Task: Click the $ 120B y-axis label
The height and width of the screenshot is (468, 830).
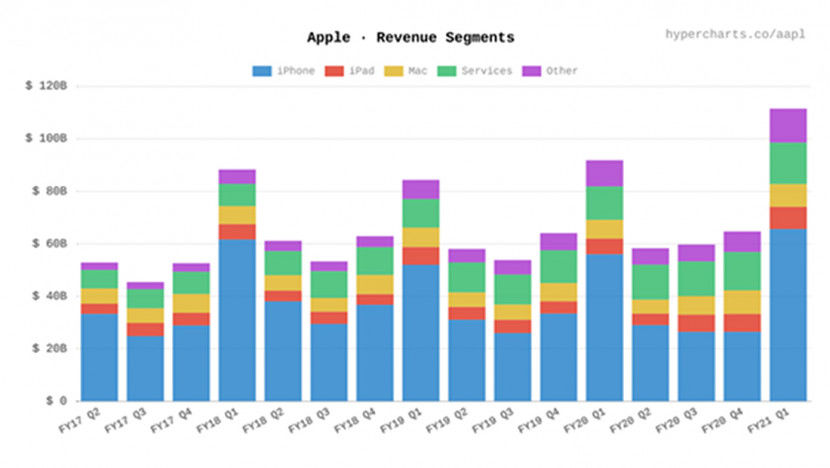Action: click(x=47, y=86)
